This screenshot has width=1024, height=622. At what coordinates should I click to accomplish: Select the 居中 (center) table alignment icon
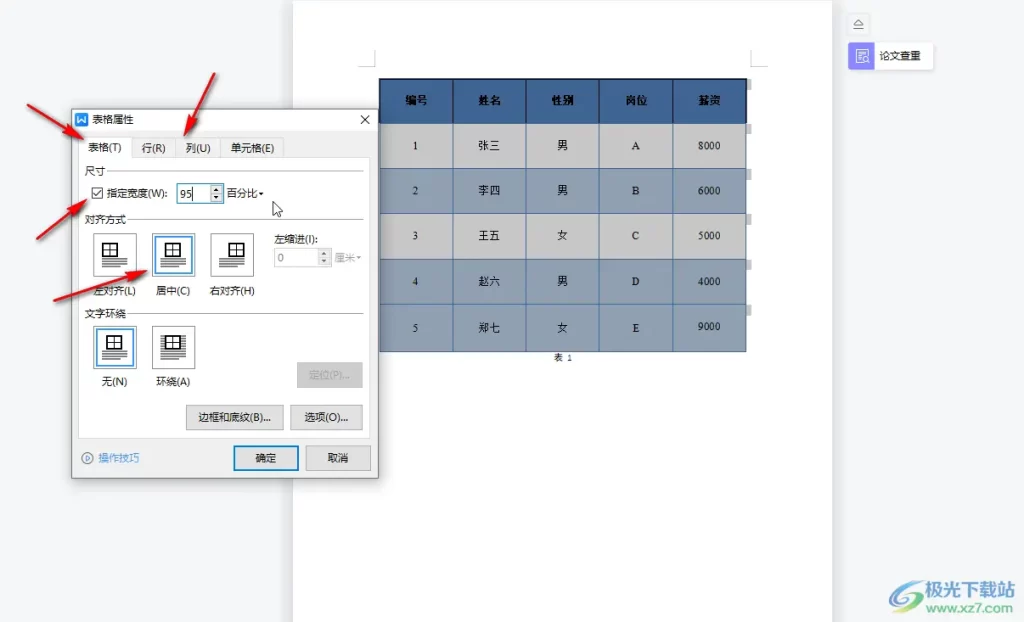[172, 255]
